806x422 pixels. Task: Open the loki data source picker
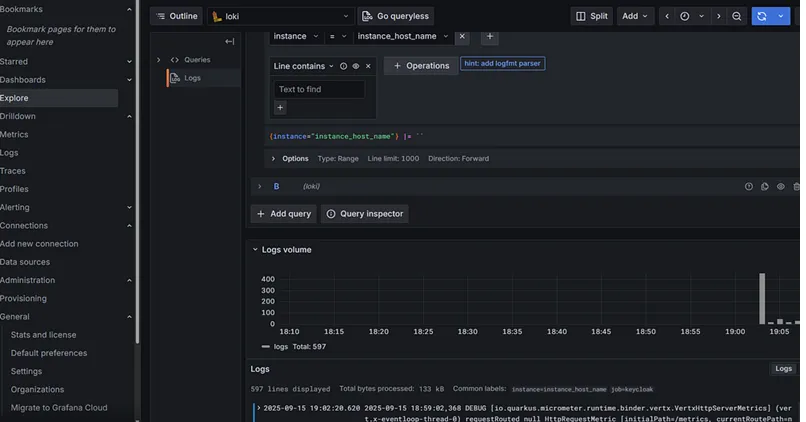pyautogui.click(x=281, y=16)
